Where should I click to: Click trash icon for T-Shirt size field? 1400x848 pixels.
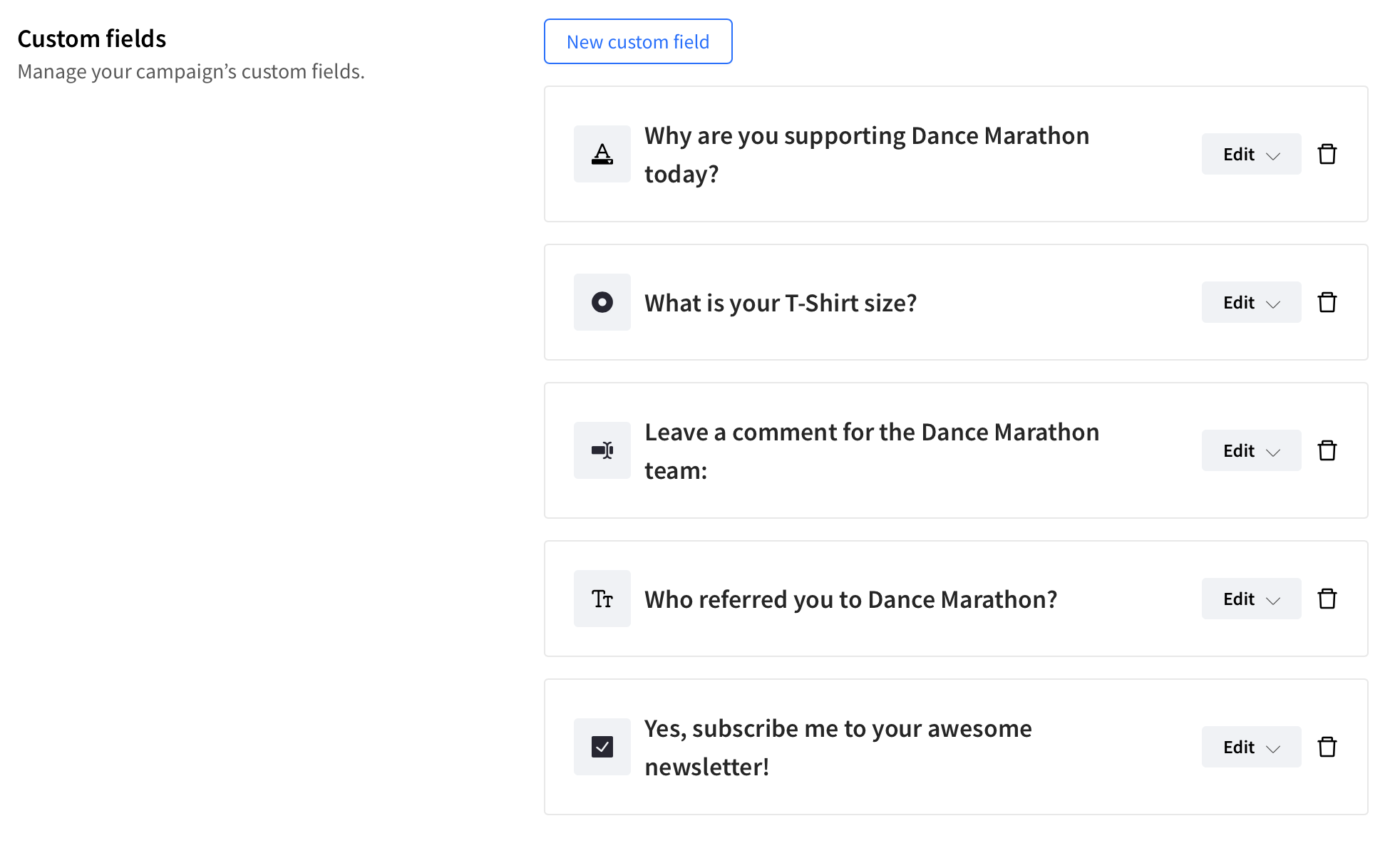click(1327, 302)
